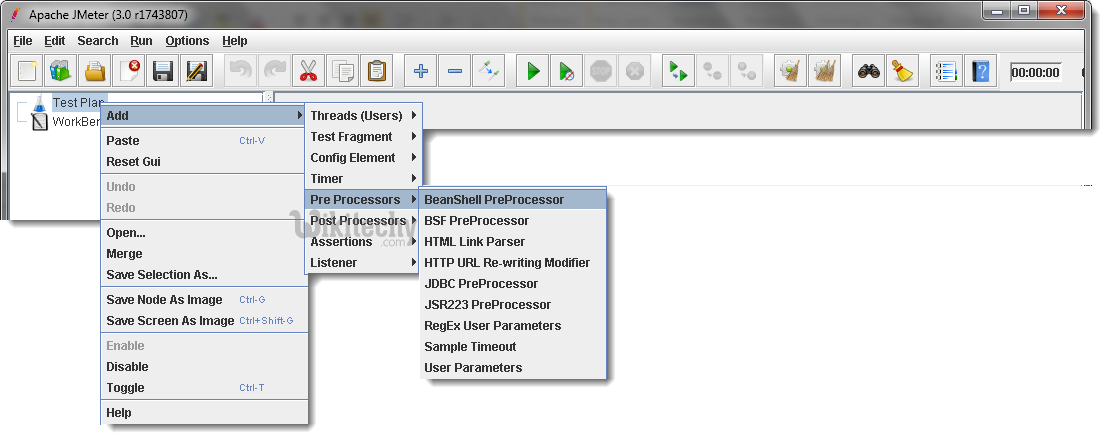Image resolution: width=1107 pixels, height=433 pixels.
Task: Open the Templates icon in toolbar
Action: point(61,71)
